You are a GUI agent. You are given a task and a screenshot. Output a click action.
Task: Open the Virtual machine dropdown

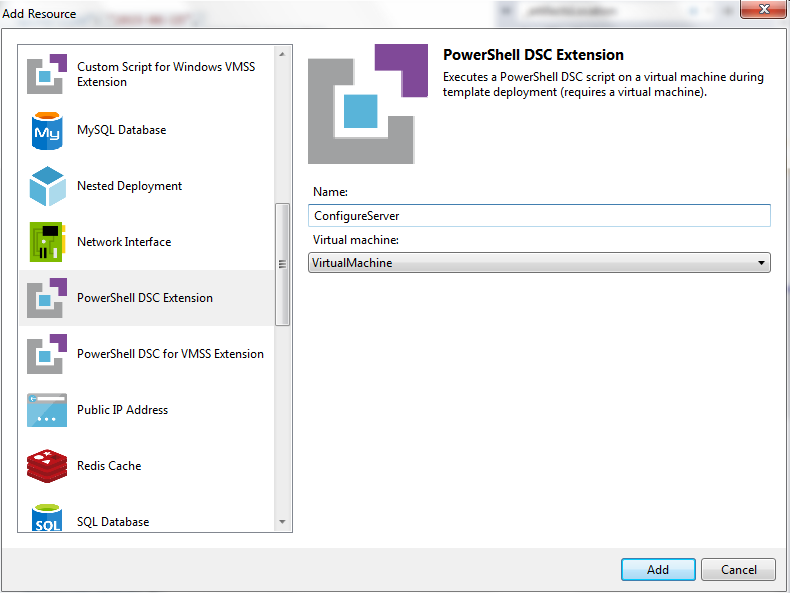click(x=539, y=262)
